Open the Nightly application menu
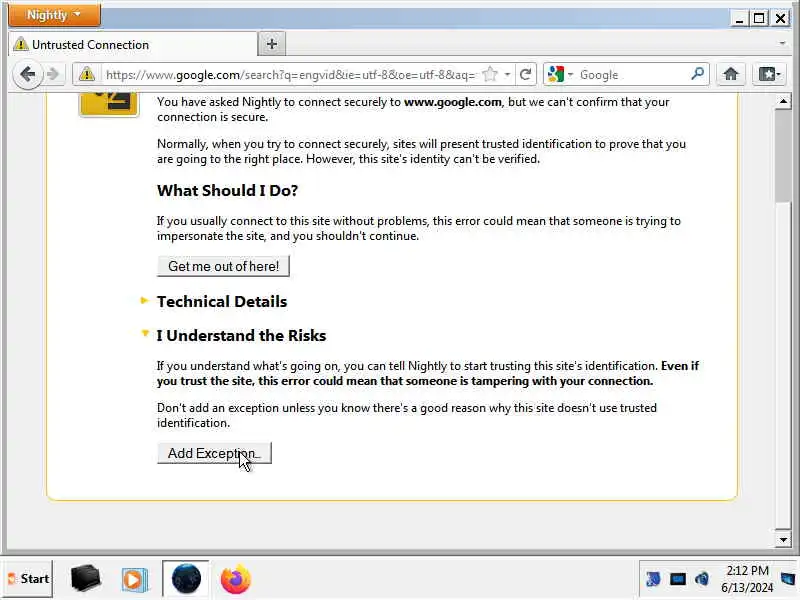Image resolution: width=800 pixels, height=600 pixels. click(54, 15)
